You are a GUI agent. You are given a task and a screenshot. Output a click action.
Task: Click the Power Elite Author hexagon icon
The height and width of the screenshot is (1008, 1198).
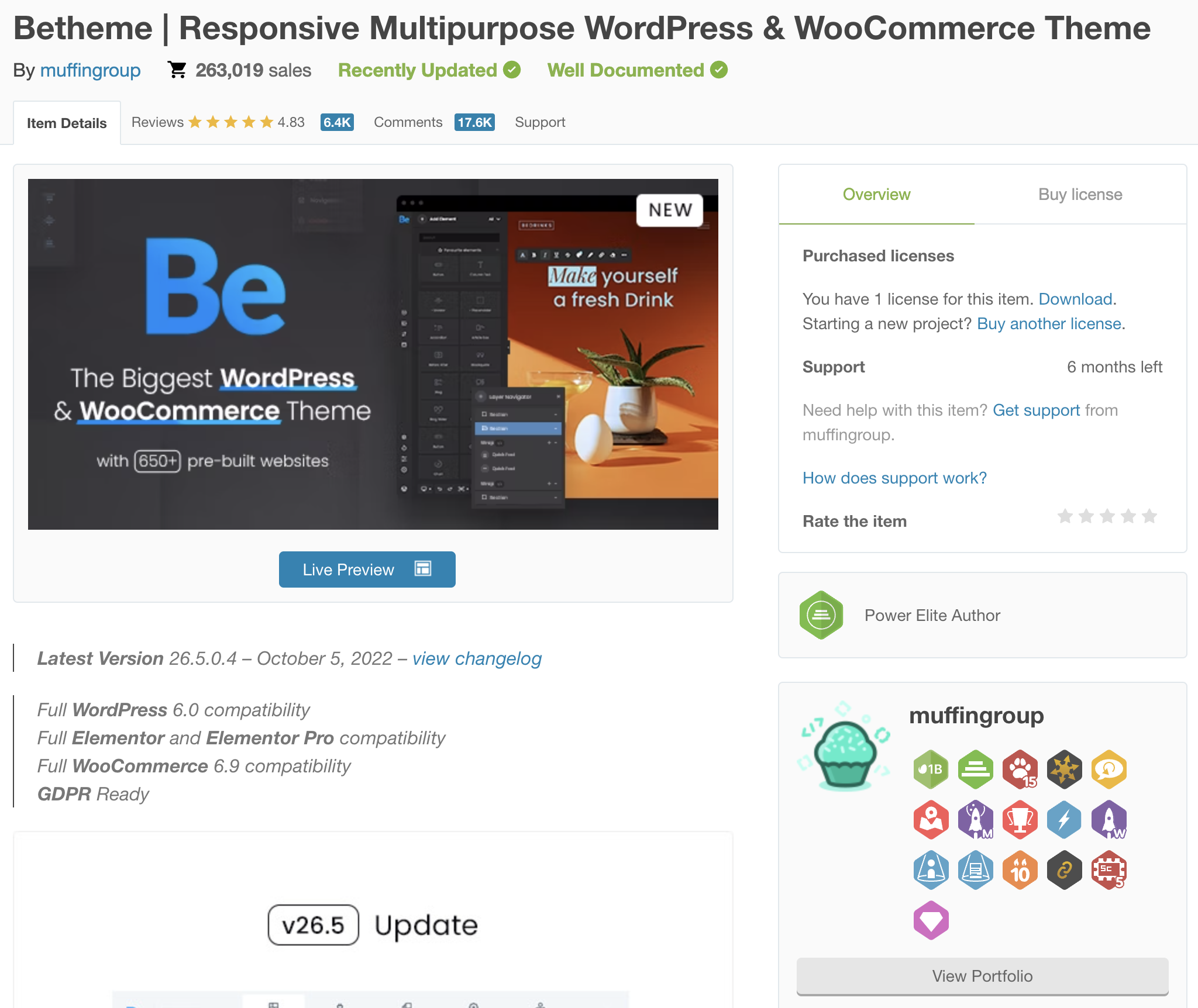pyautogui.click(x=821, y=615)
